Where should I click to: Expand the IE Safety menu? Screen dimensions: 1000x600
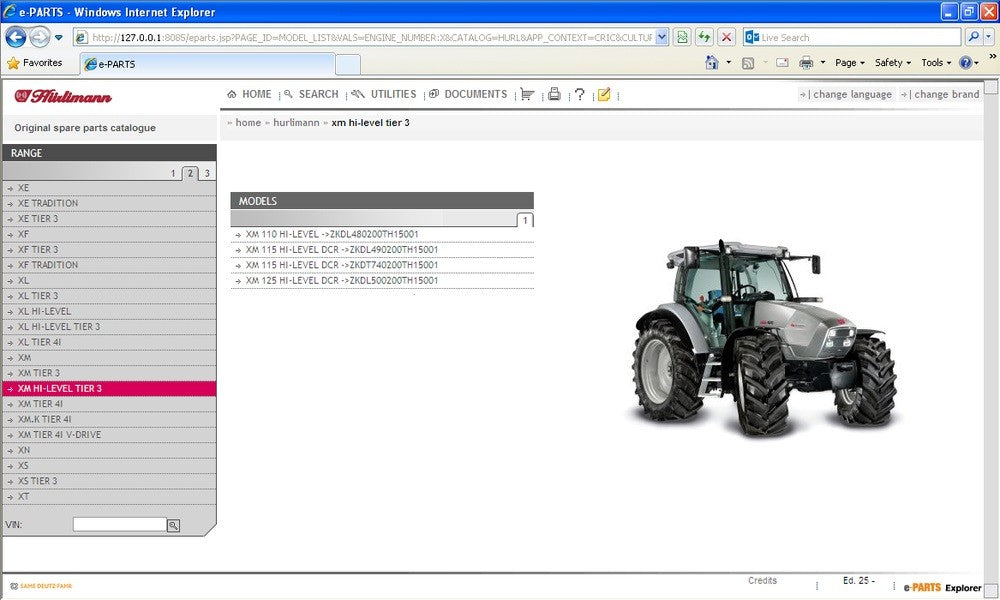pyautogui.click(x=893, y=62)
